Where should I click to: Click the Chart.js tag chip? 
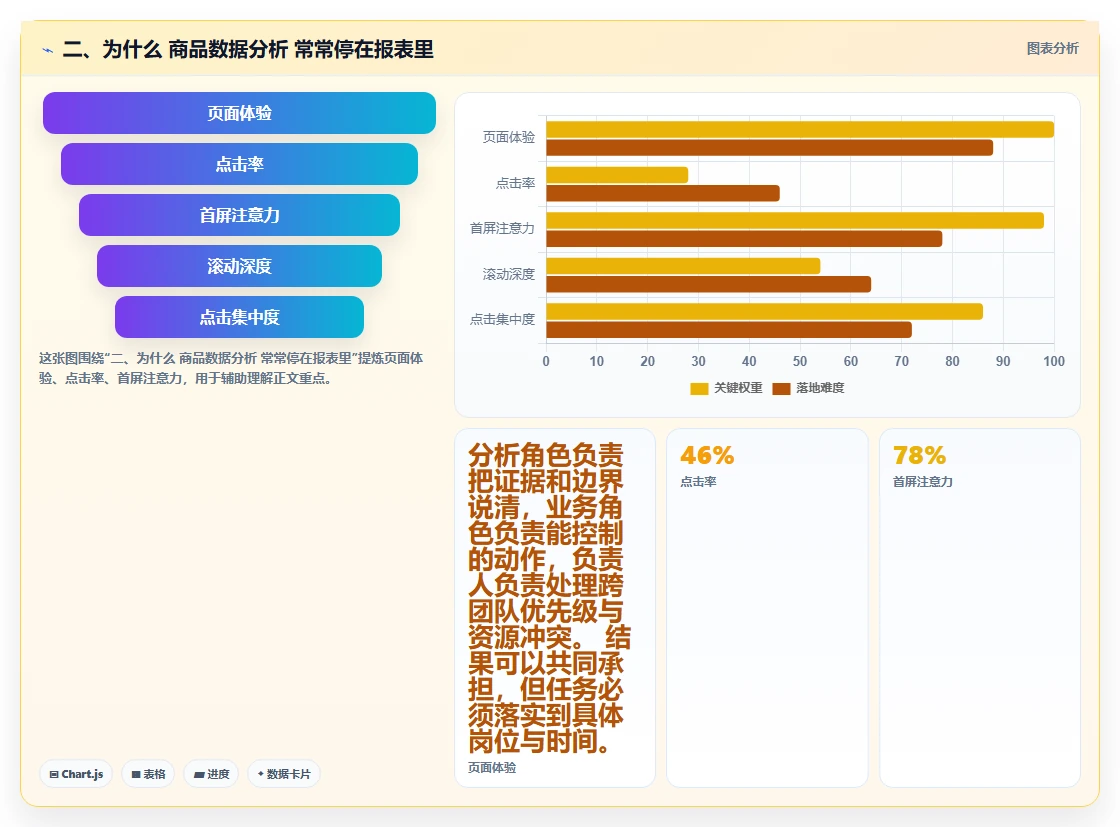click(x=76, y=774)
